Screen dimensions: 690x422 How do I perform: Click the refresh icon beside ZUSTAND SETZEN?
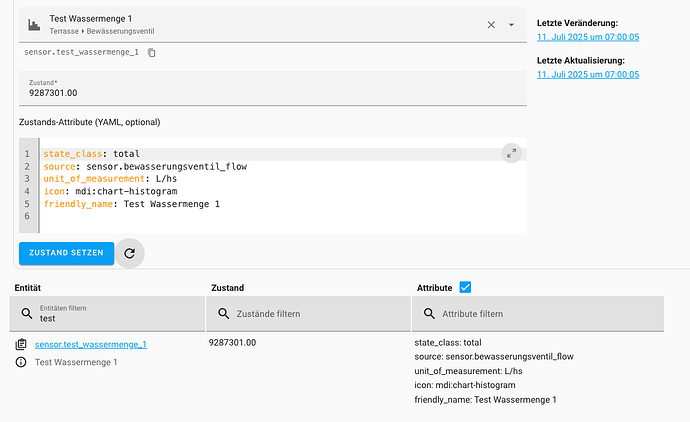point(129,253)
